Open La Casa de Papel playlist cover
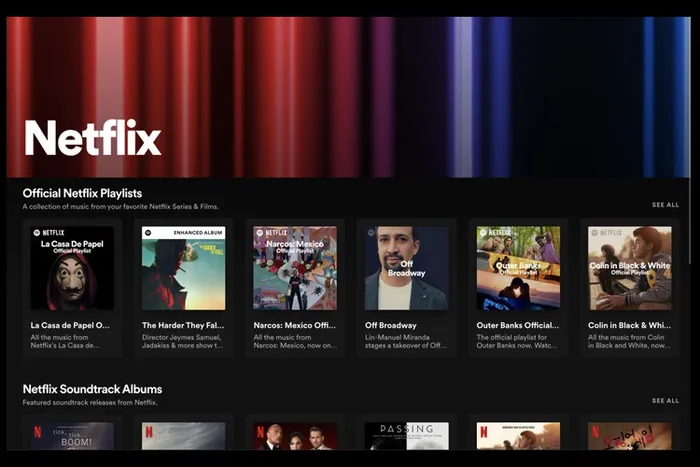Viewport: 700px width, 467px height. 72,268
